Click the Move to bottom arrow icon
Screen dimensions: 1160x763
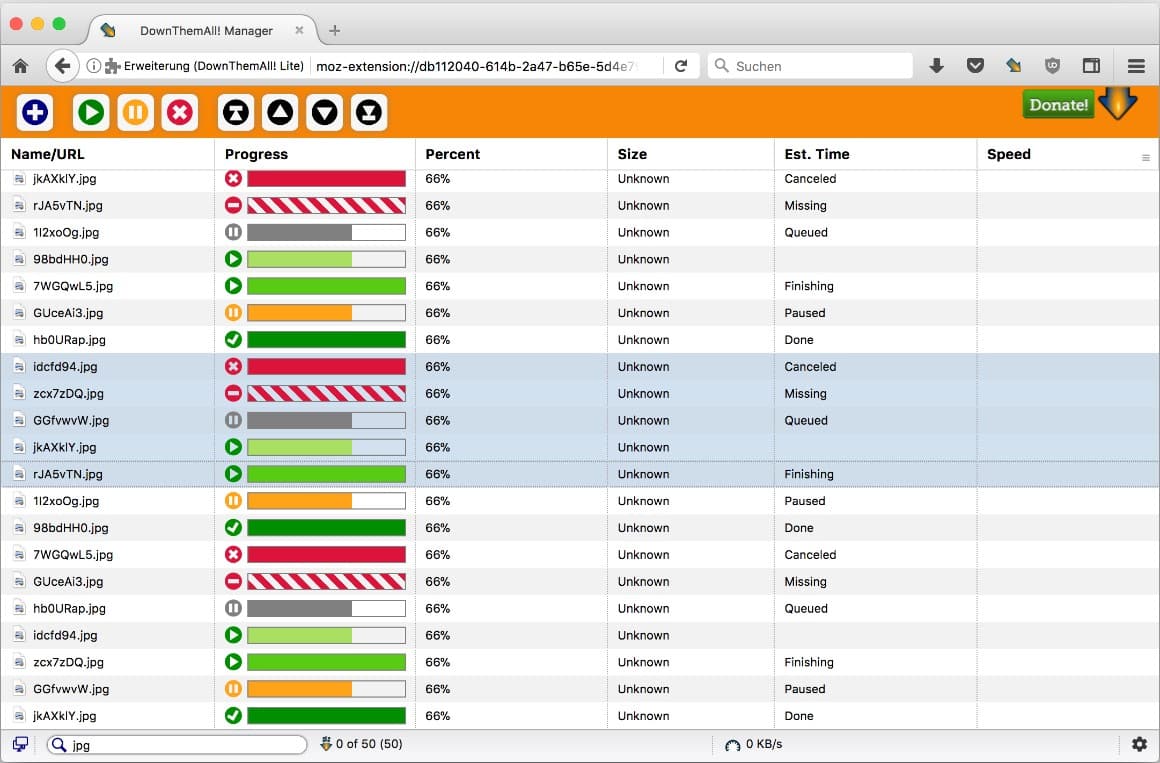tap(369, 112)
